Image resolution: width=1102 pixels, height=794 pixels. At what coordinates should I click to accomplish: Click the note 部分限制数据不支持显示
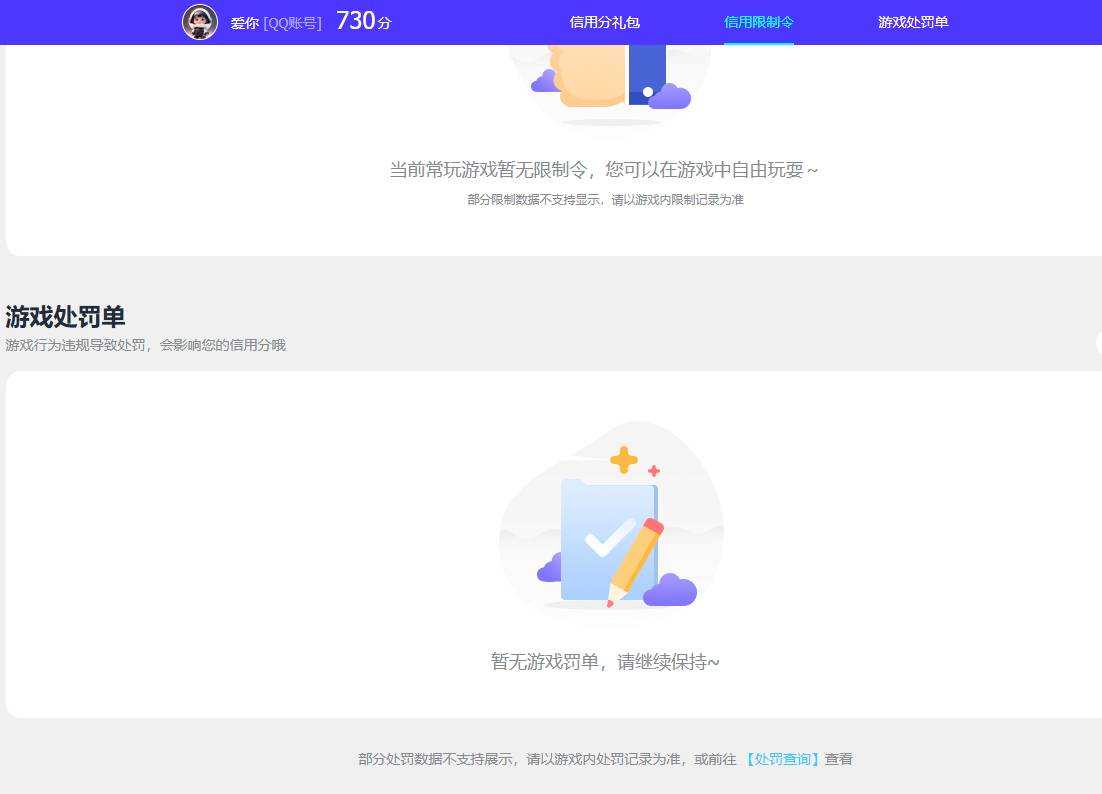coord(534,200)
